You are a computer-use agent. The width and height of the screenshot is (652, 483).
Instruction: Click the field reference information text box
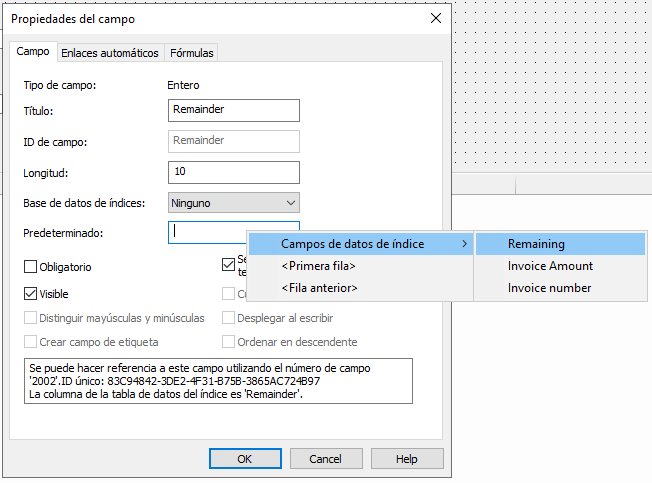coord(218,381)
